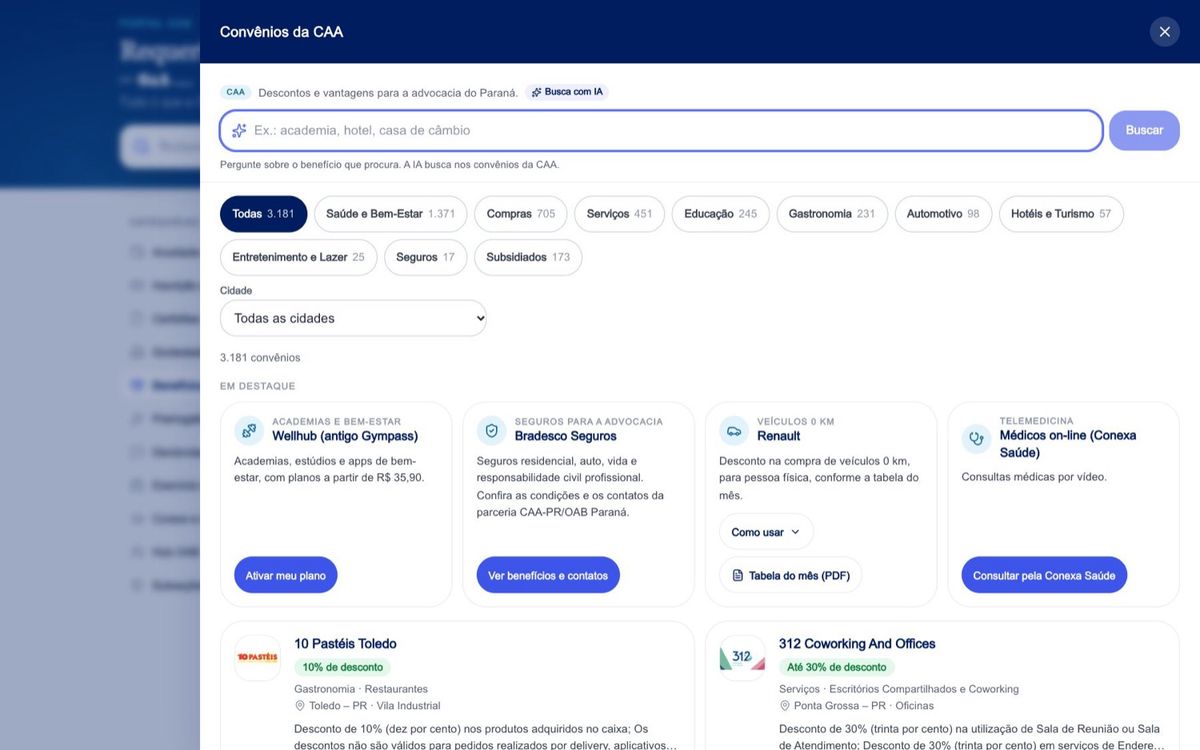Close the Convênios da CAA dialog
The width and height of the screenshot is (1200, 750).
click(1164, 32)
